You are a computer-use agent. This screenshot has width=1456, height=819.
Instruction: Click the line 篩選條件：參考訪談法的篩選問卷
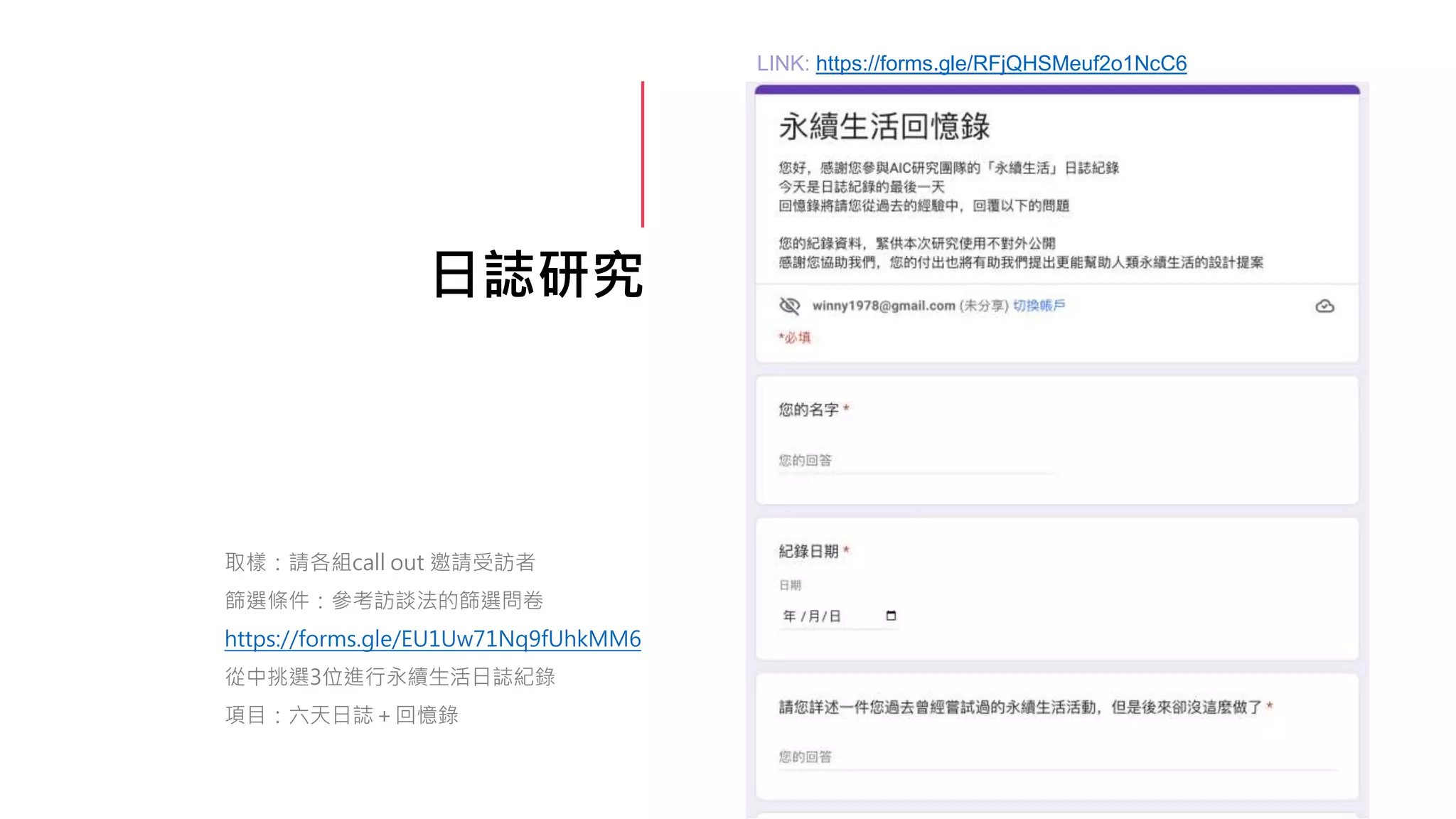pyautogui.click(x=384, y=601)
